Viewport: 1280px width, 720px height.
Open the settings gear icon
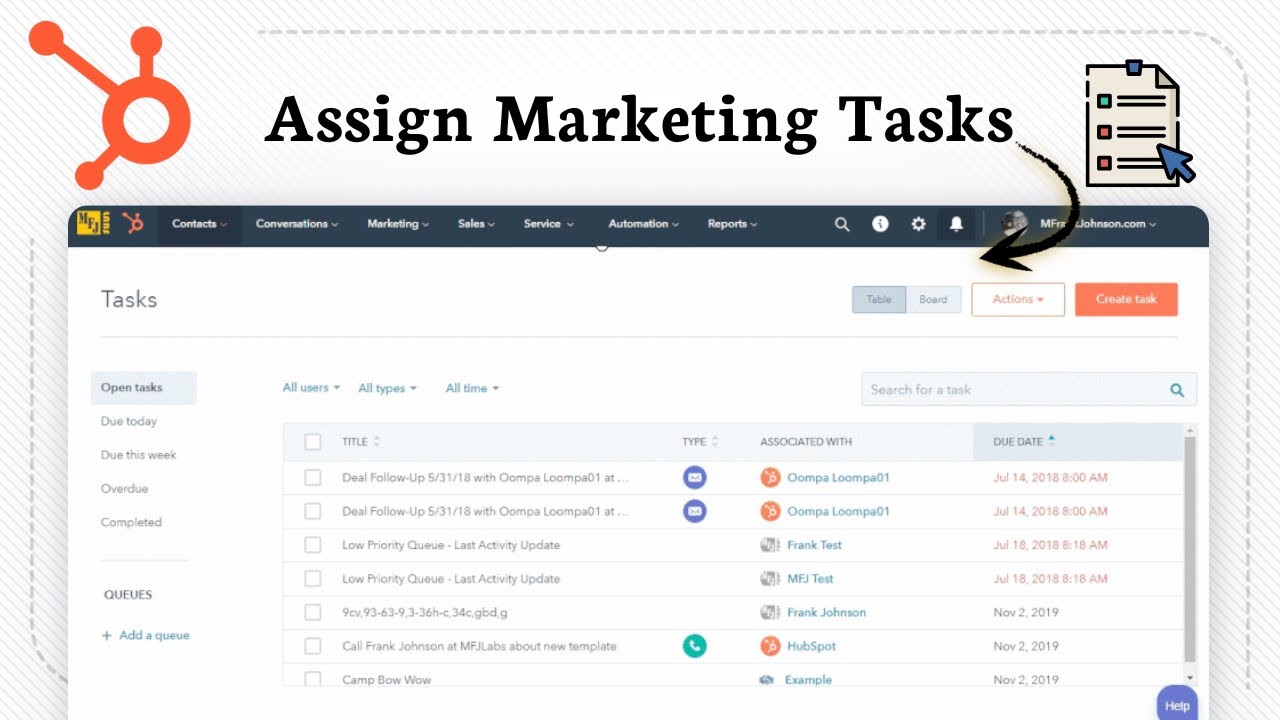(918, 224)
